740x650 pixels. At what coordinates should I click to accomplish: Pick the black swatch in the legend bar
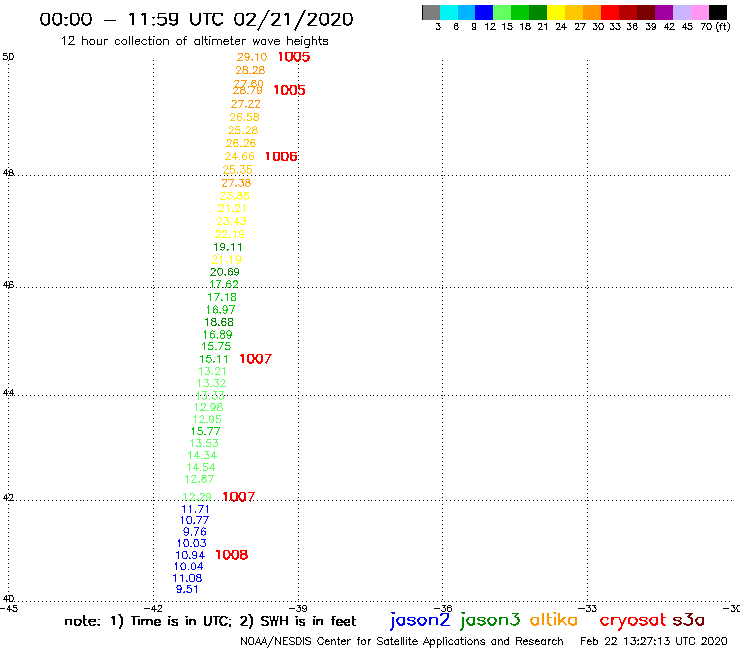pos(718,13)
